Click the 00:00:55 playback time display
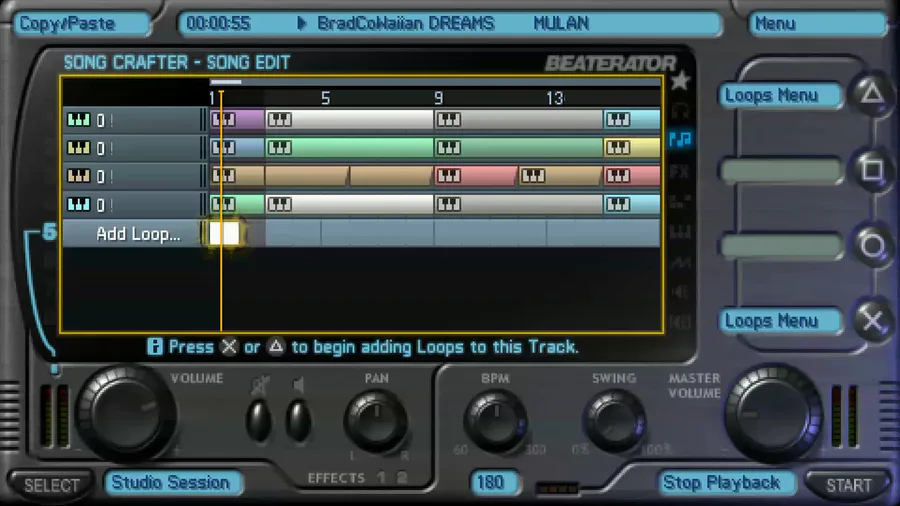The width and height of the screenshot is (900, 506). (218, 24)
